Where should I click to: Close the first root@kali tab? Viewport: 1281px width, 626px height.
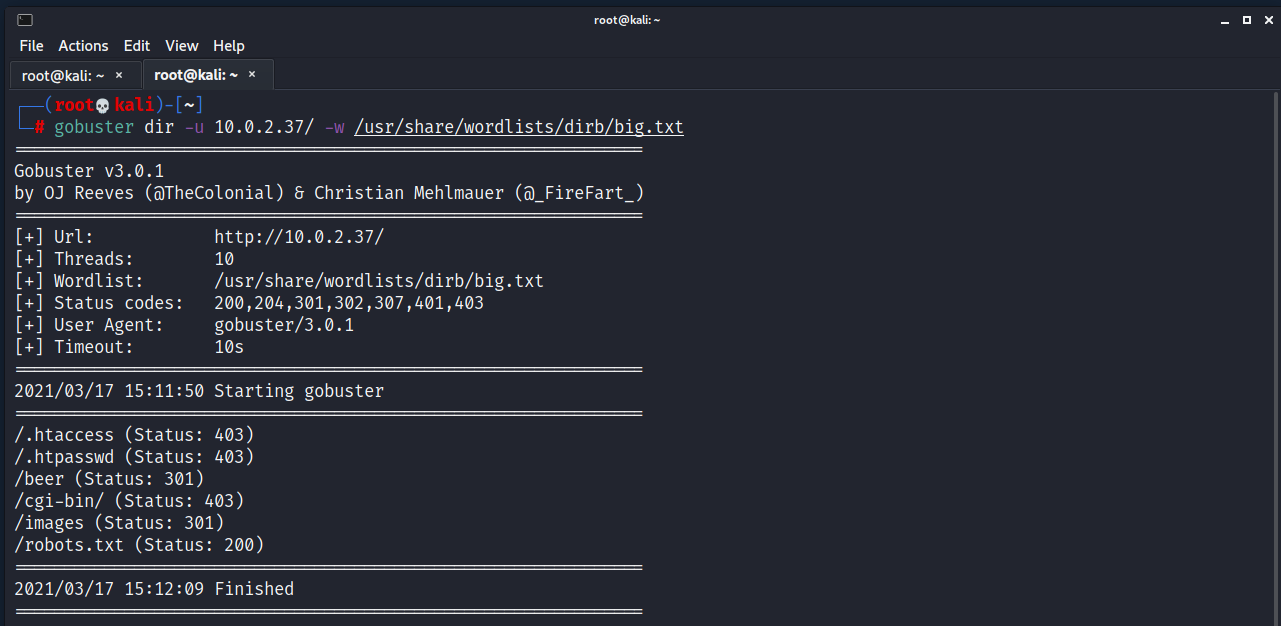[119, 75]
